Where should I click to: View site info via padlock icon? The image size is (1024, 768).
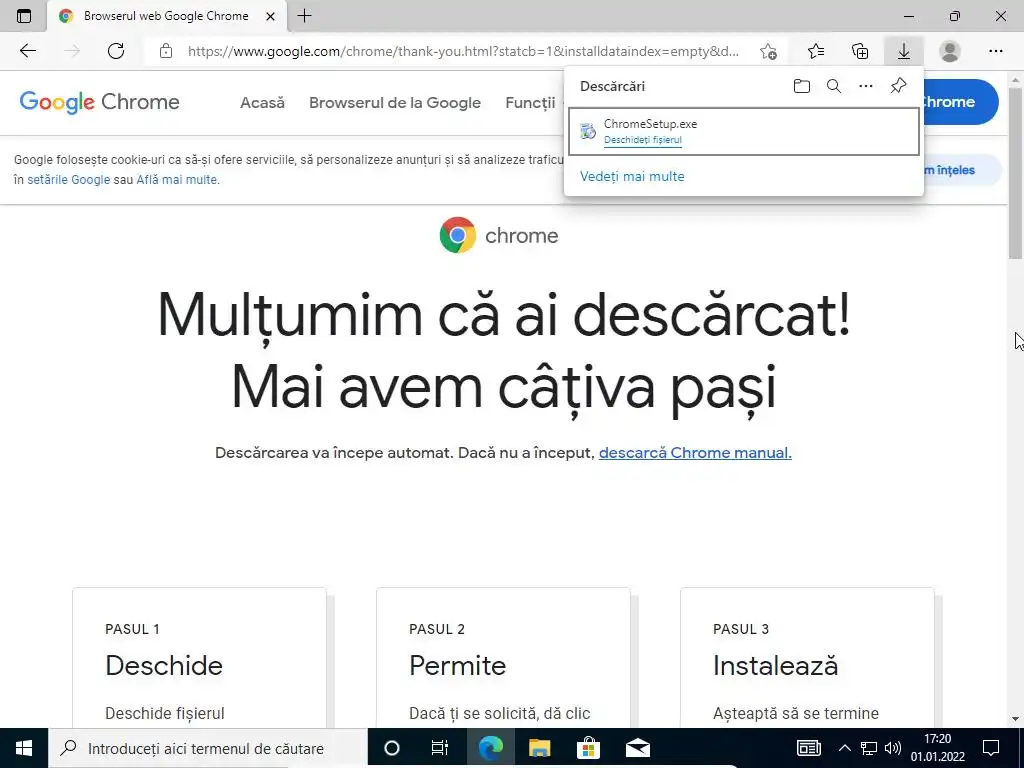click(166, 51)
